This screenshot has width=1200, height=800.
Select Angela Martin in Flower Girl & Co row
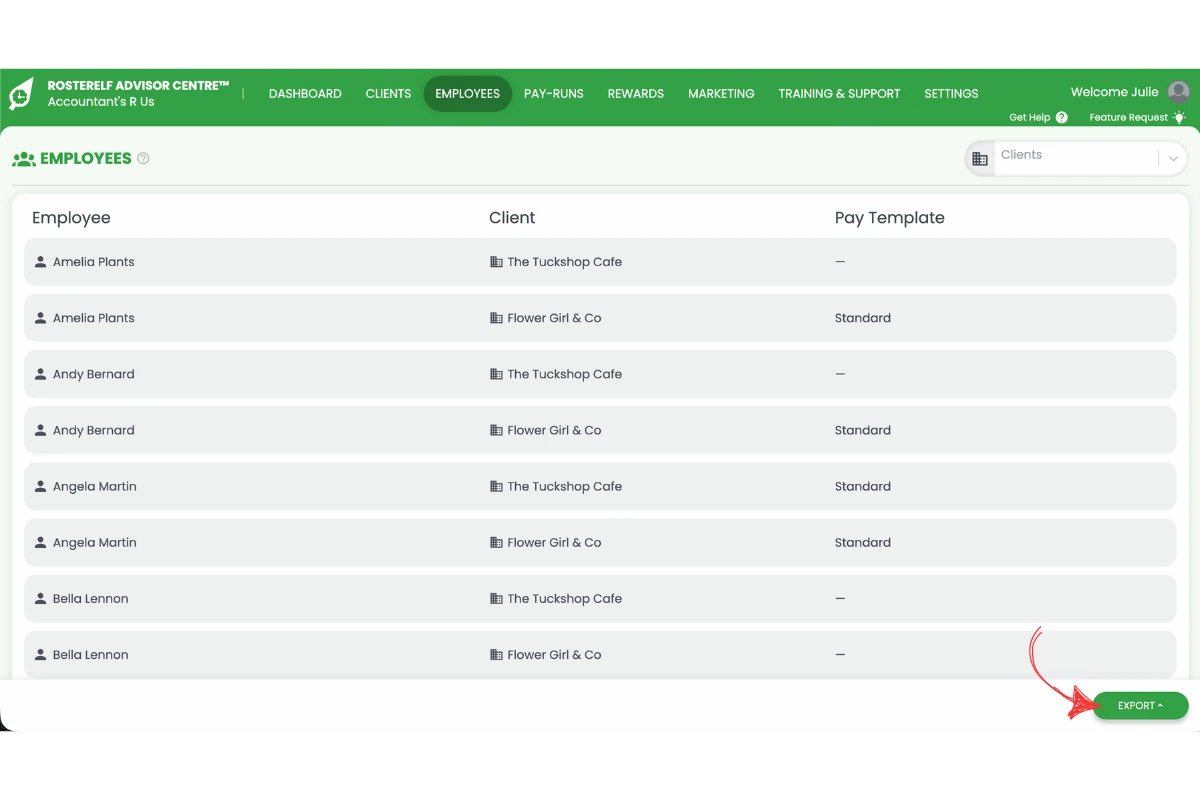[x=94, y=542]
